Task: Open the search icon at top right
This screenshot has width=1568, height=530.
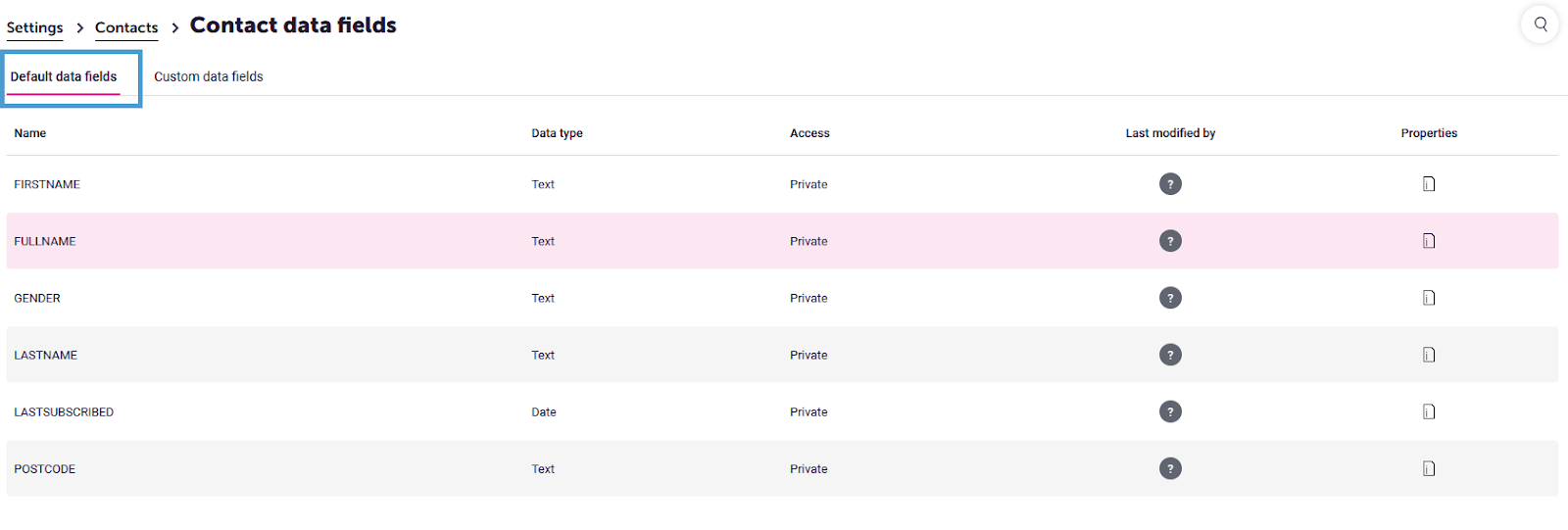Action: (1540, 24)
